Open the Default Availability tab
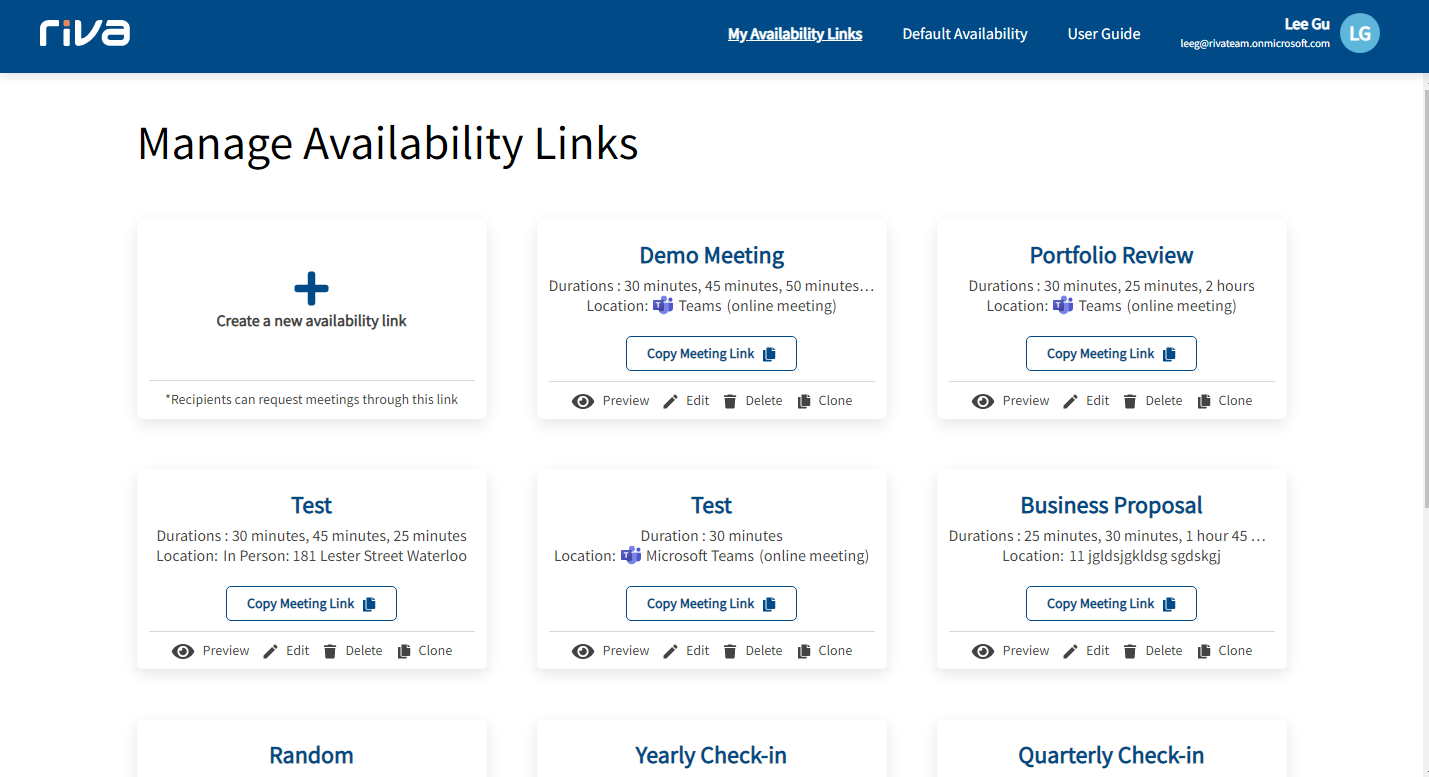Viewport: 1429px width, 777px height. coord(965,34)
